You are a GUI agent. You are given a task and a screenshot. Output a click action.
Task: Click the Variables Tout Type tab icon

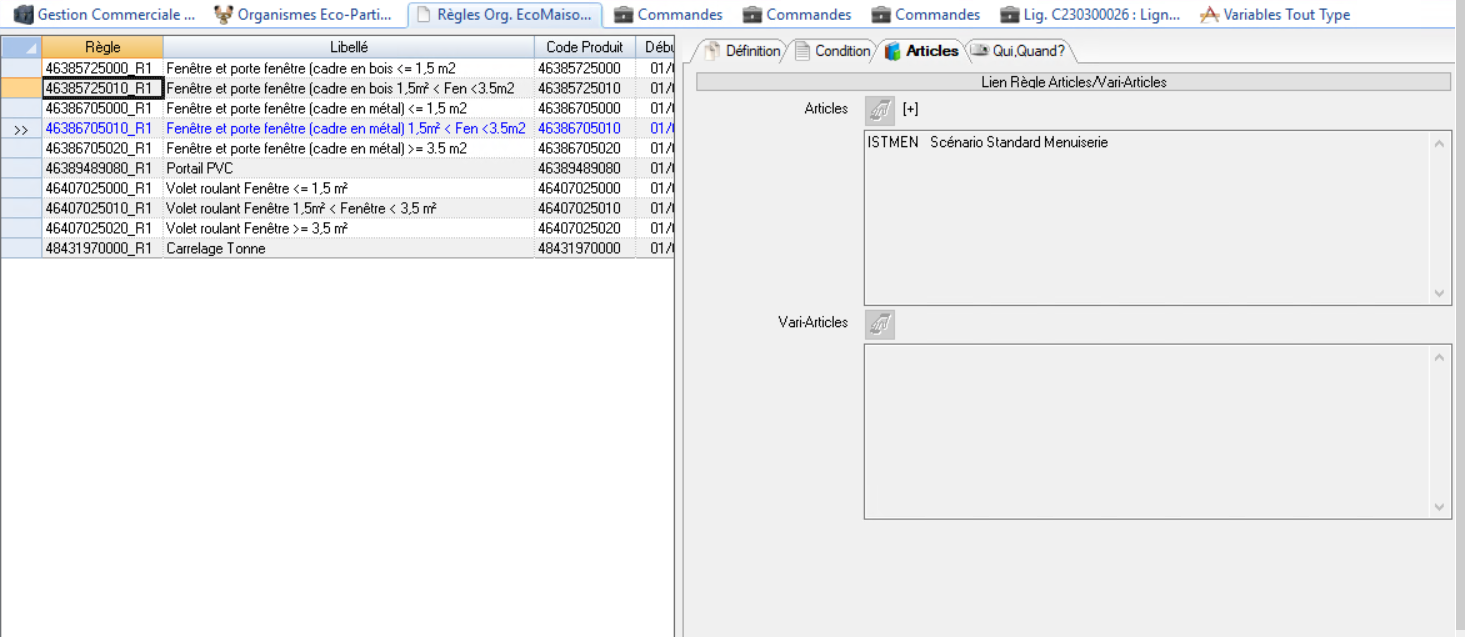point(1209,15)
